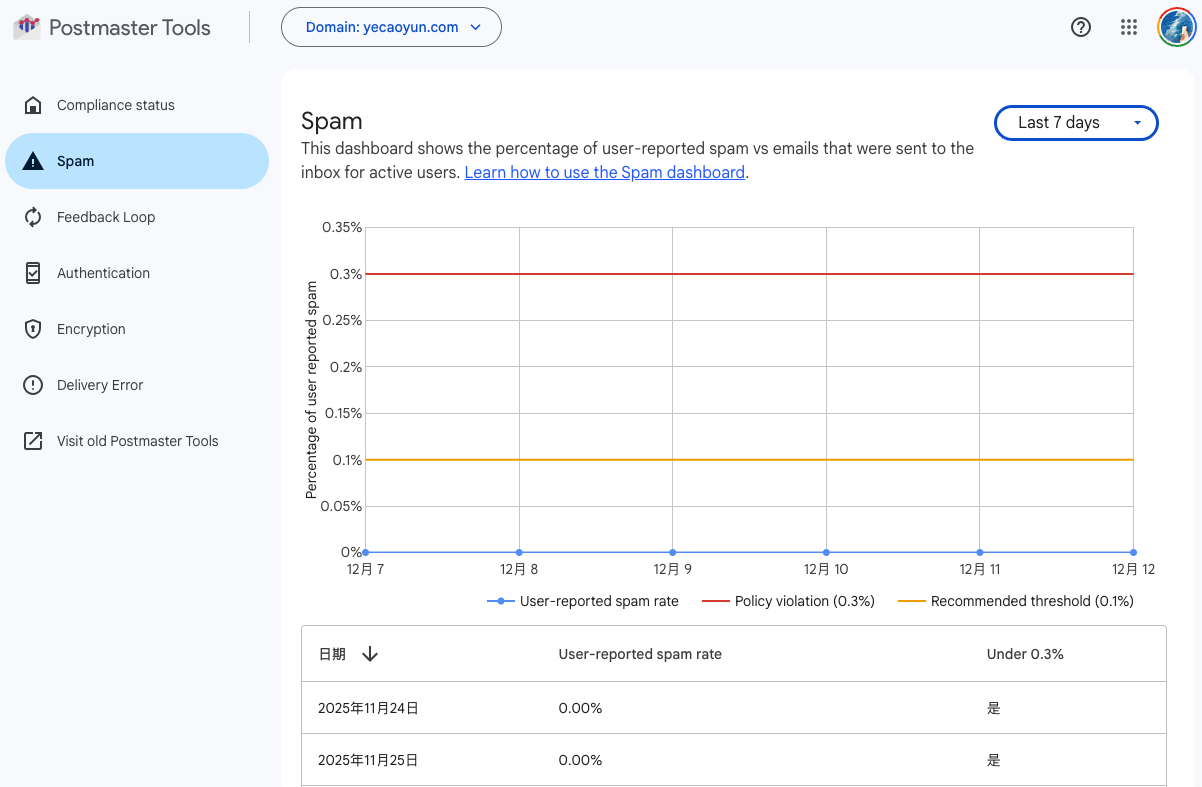Viewport: 1202px width, 787px height.
Task: Open the Google apps grid icon
Action: [x=1129, y=28]
